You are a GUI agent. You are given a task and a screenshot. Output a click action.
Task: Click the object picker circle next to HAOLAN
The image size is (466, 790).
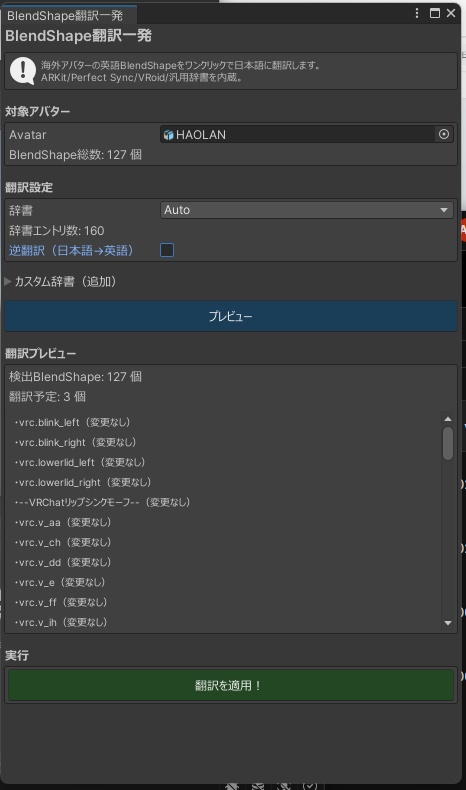(444, 135)
